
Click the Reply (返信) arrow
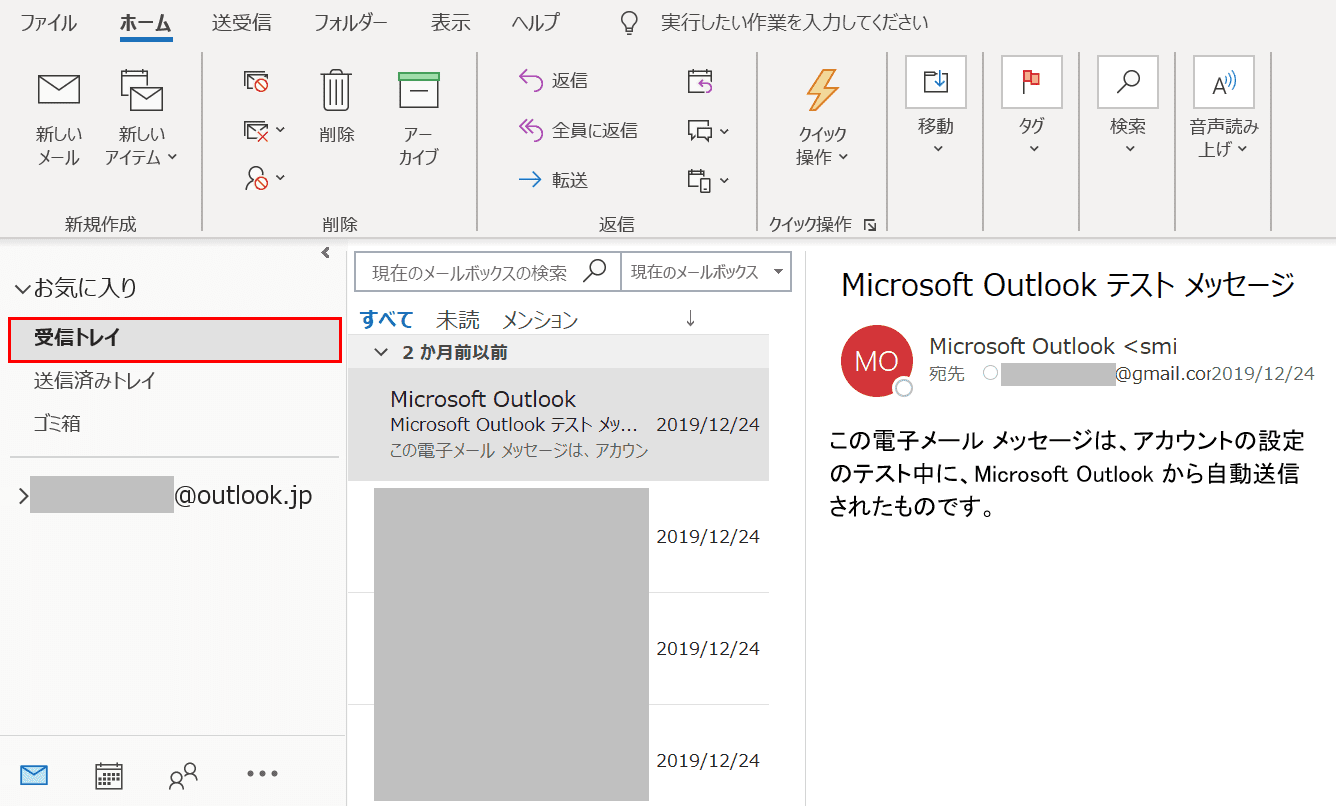pyautogui.click(x=531, y=81)
